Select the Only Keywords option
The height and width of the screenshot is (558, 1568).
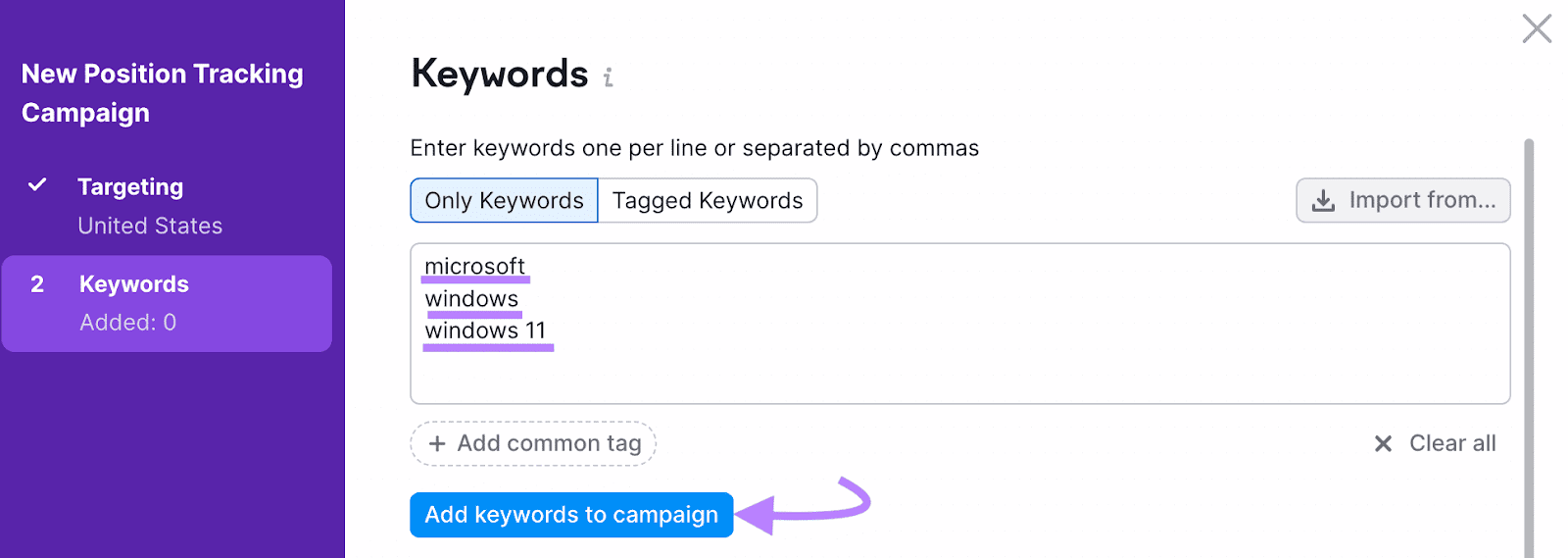[x=504, y=201]
